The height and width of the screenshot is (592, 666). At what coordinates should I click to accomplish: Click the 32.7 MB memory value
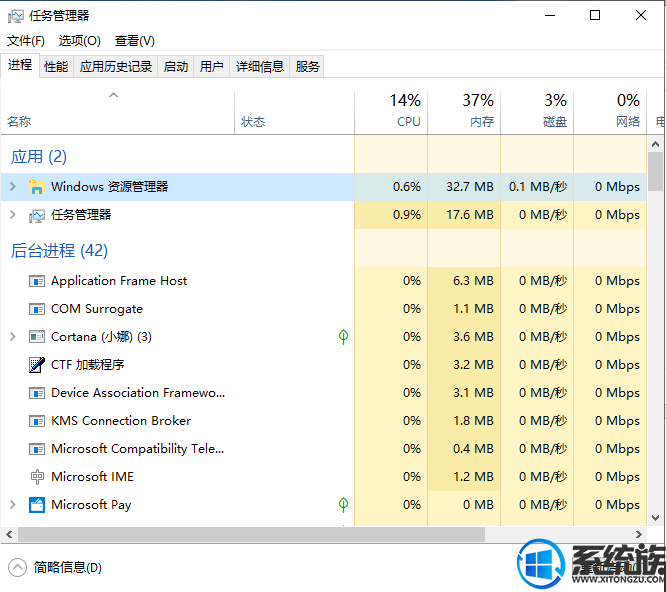pyautogui.click(x=469, y=187)
